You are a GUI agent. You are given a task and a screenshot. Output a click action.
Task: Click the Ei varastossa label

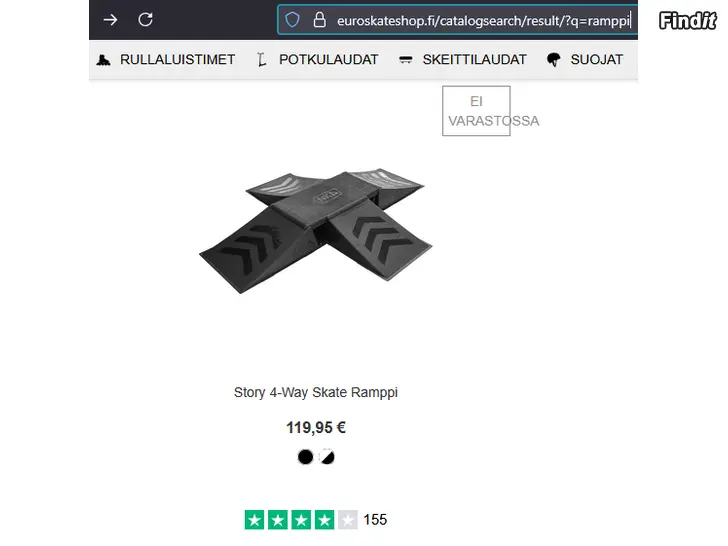[x=476, y=111]
